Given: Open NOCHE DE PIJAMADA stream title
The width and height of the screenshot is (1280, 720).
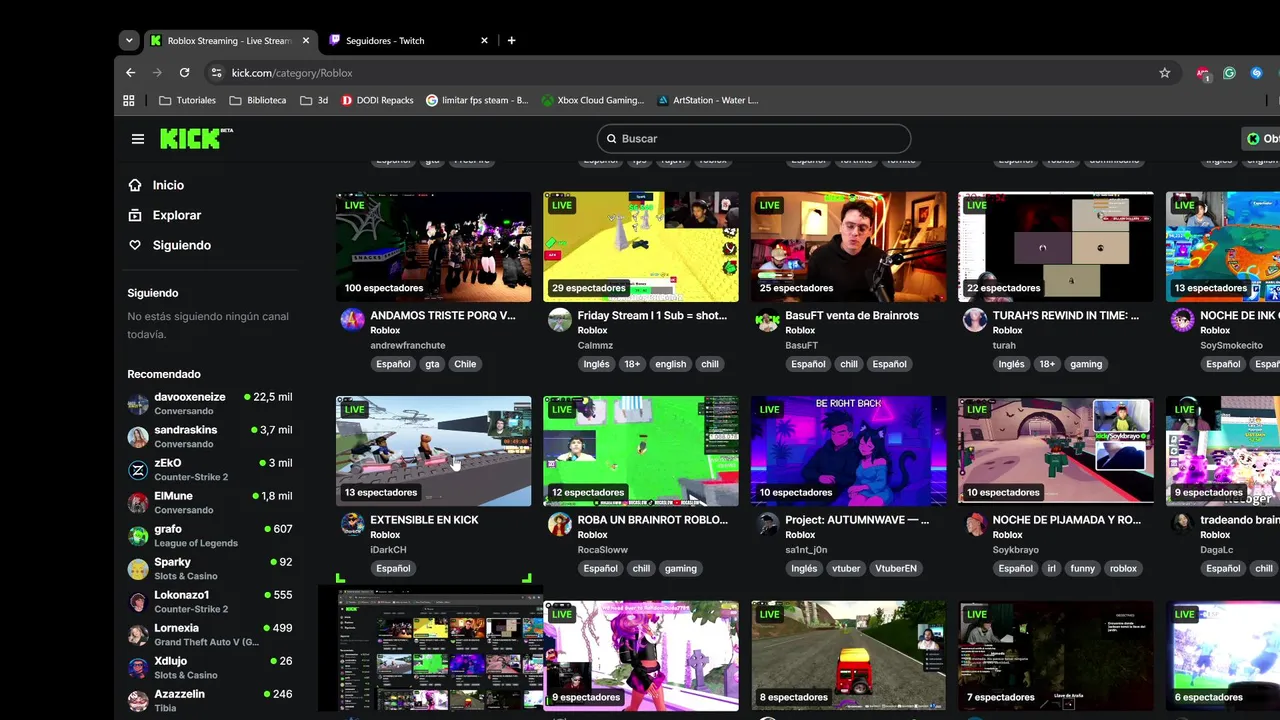Looking at the screenshot, I should (1066, 520).
